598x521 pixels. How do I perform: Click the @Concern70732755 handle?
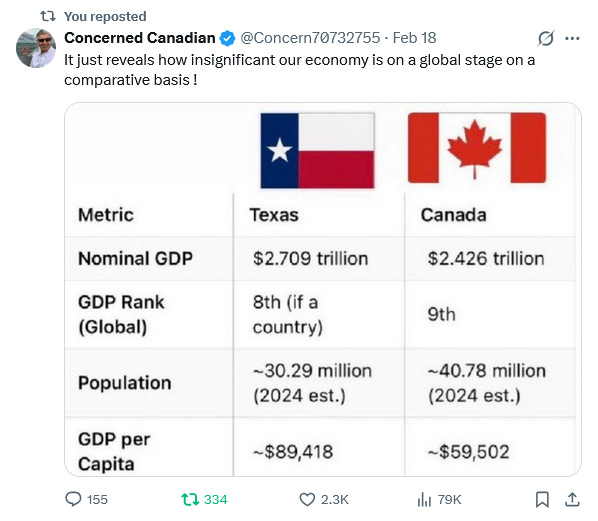tap(310, 38)
